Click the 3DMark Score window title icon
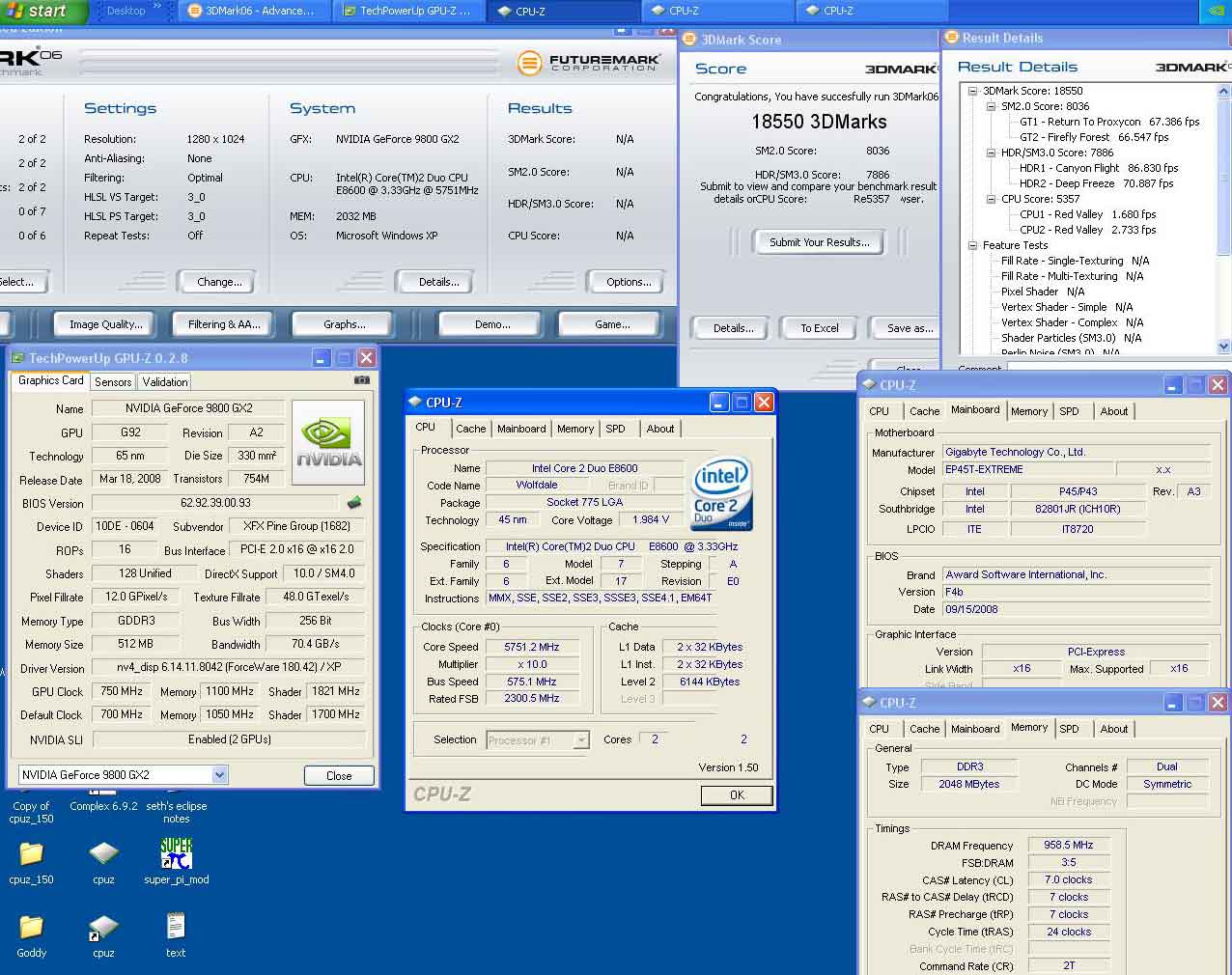The height and width of the screenshot is (975, 1232). (689, 40)
